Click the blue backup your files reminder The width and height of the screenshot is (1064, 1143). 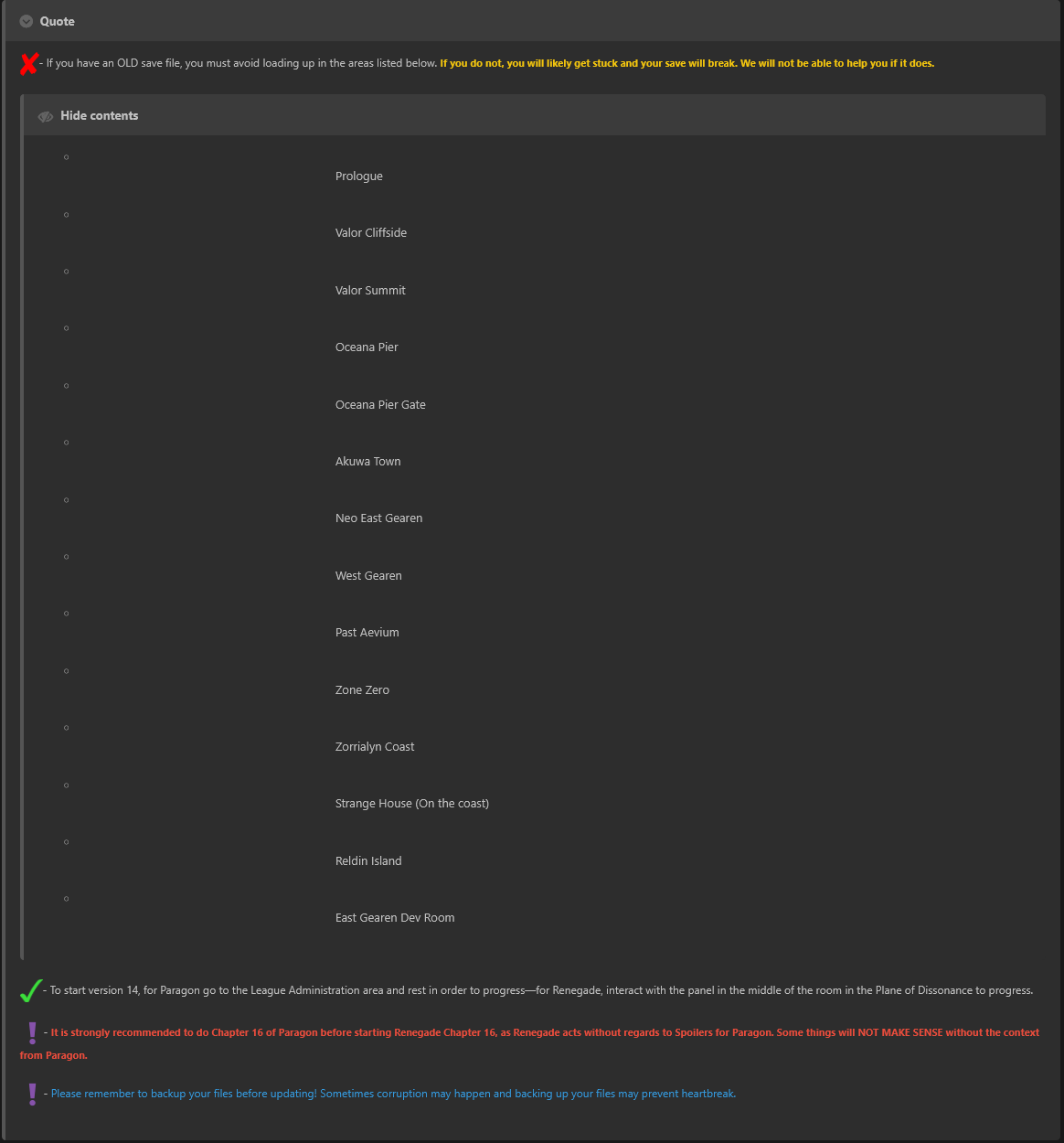(x=393, y=1094)
